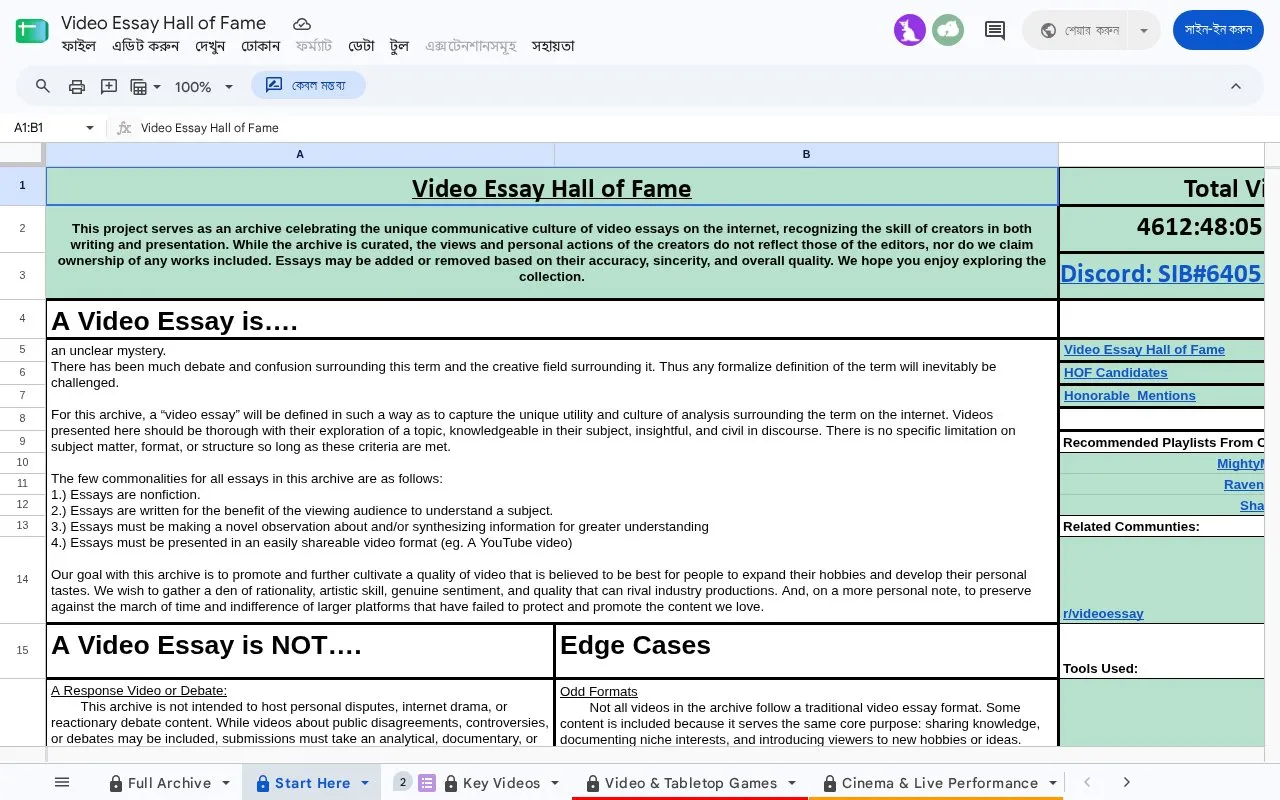Open the ডেটা menu
Screen dimensions: 1280x800
click(x=361, y=46)
